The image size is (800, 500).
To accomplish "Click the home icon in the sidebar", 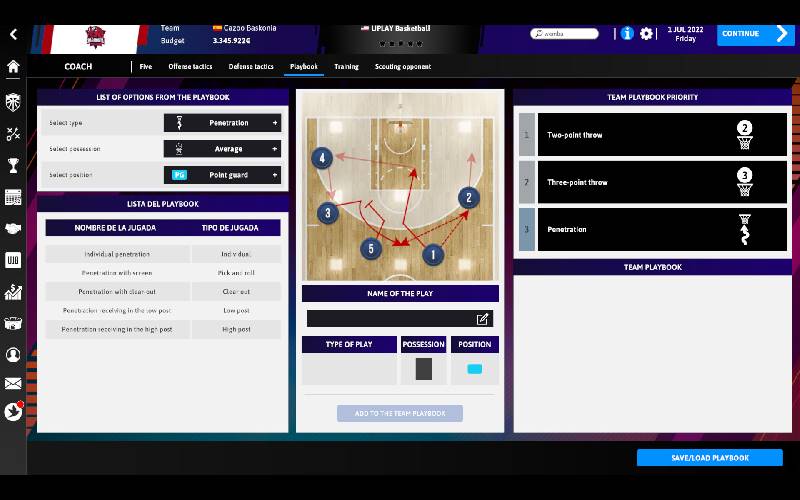I will coord(13,67).
